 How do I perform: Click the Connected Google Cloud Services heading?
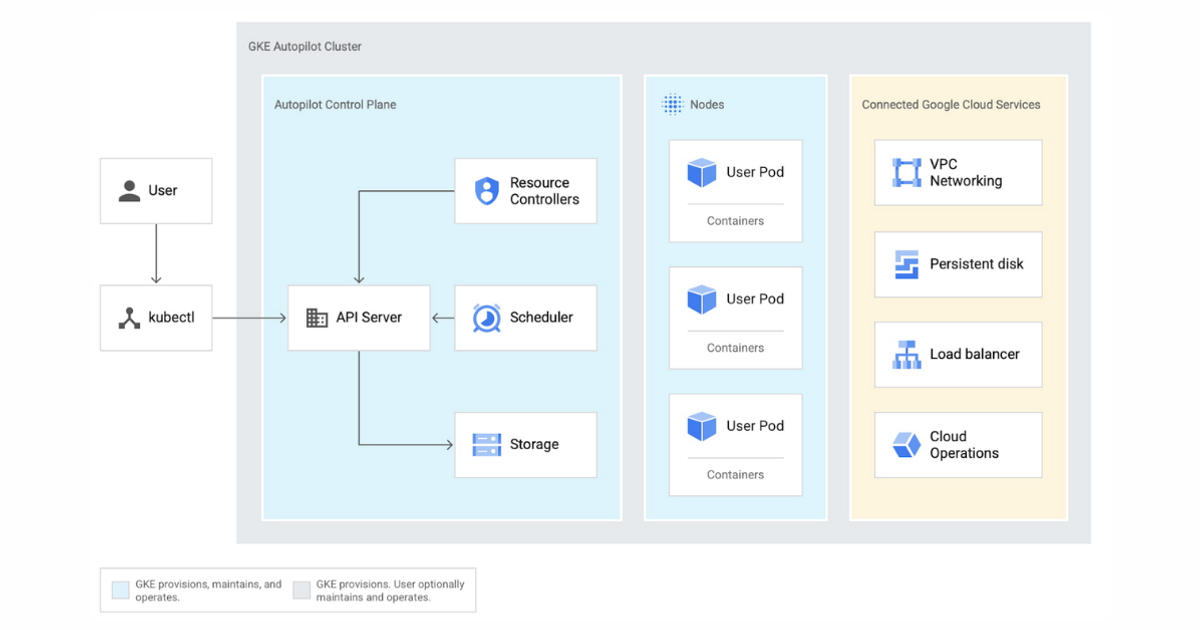[x=951, y=104]
